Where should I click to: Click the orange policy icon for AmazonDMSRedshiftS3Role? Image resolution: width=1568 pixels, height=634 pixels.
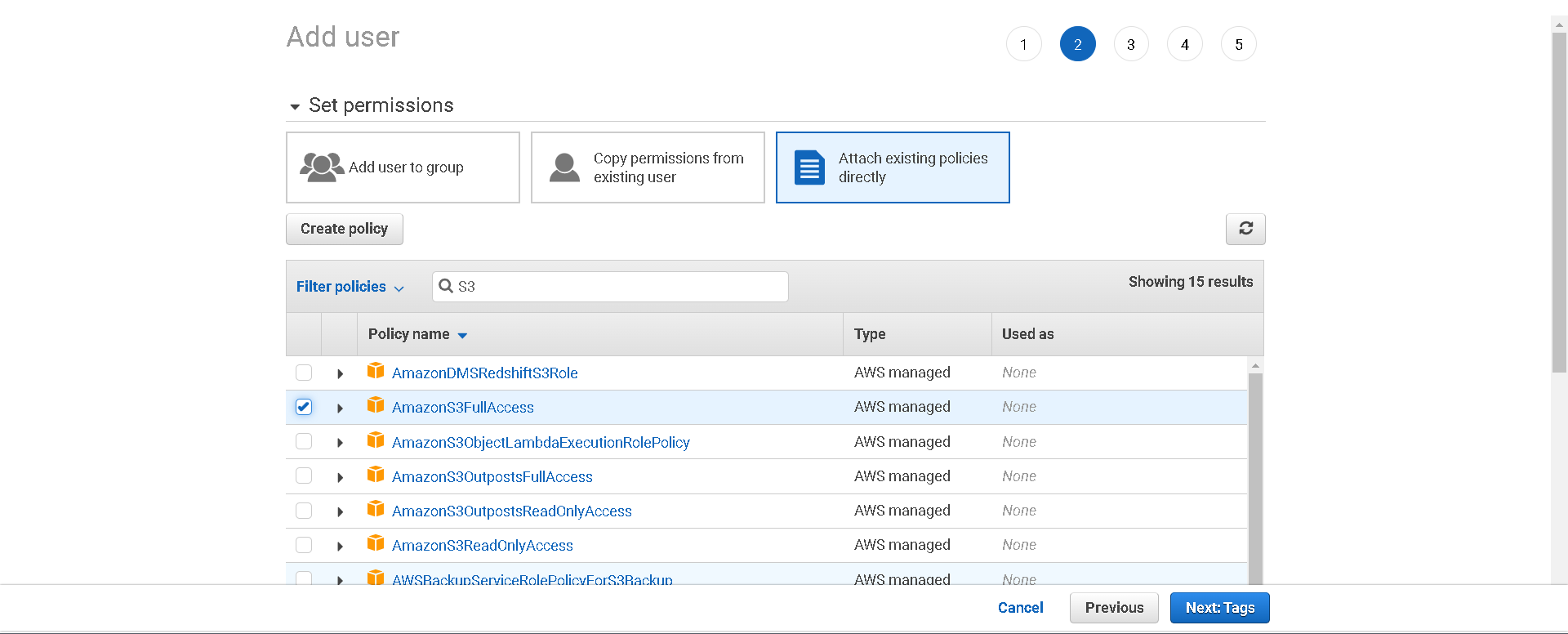(x=376, y=371)
